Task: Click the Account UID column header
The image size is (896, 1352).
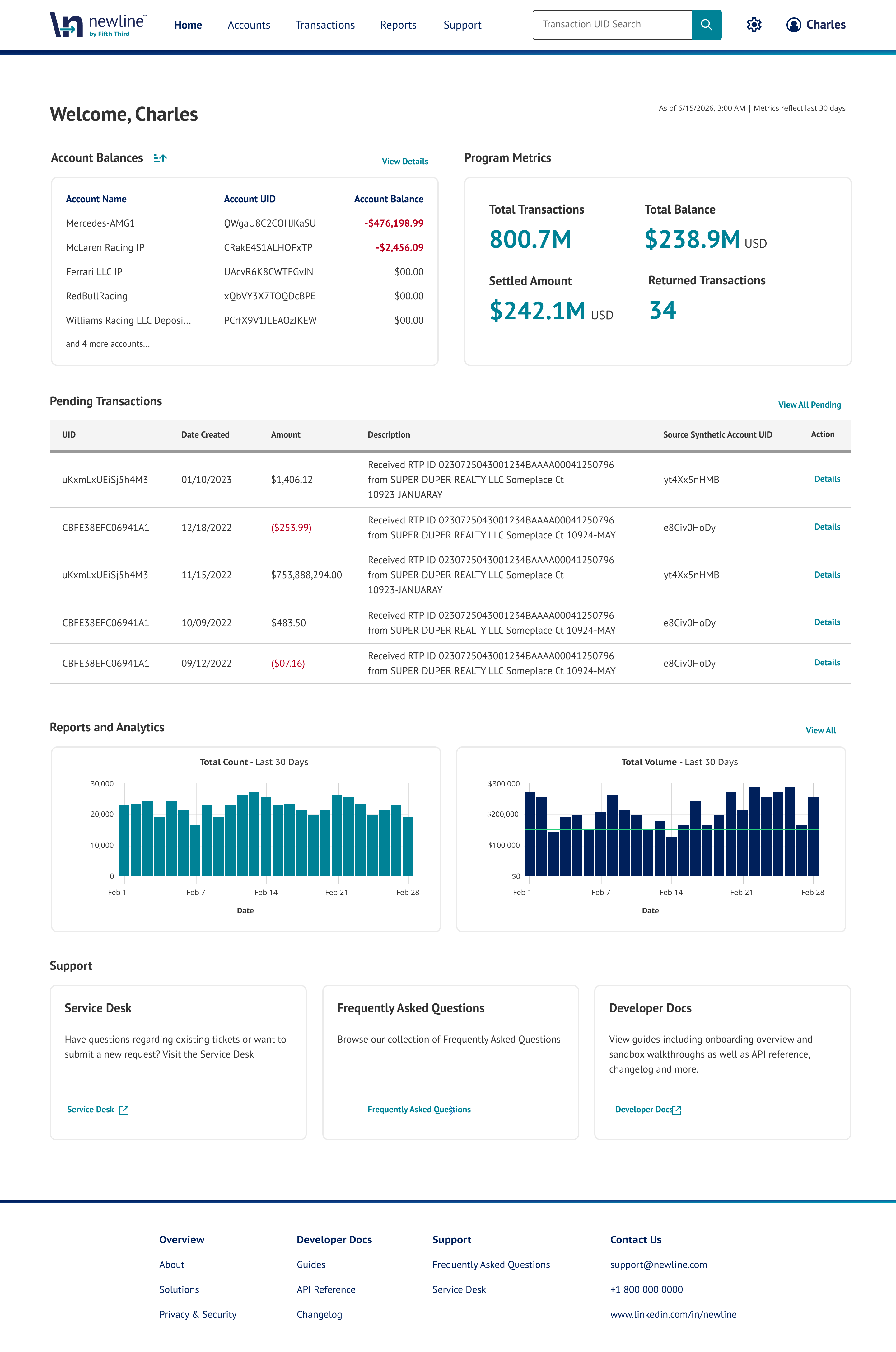Action: [250, 199]
